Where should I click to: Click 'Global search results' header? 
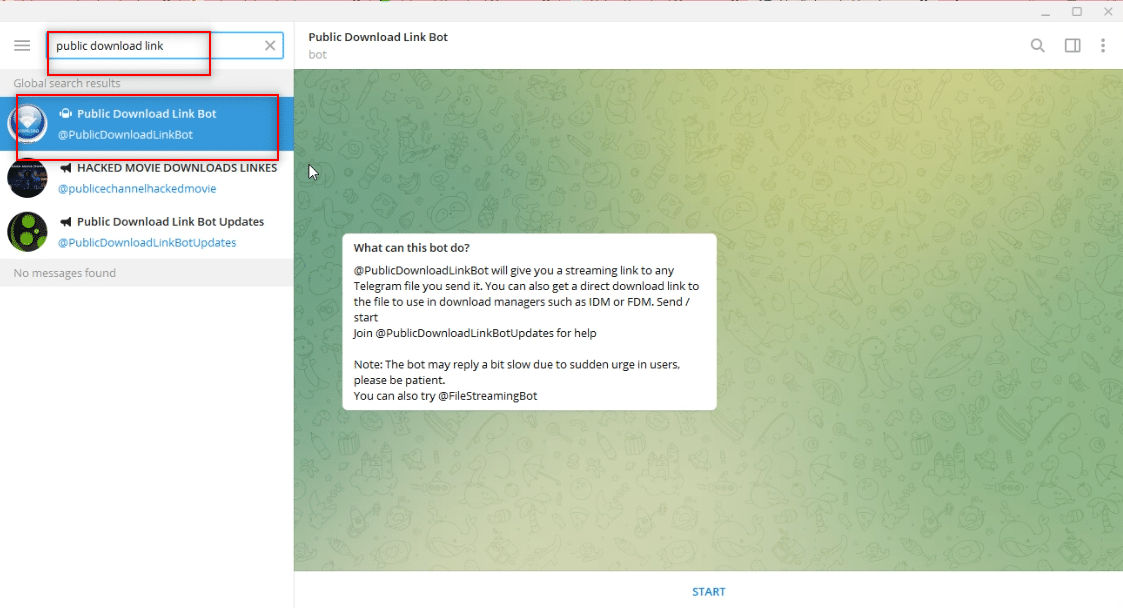coord(67,83)
